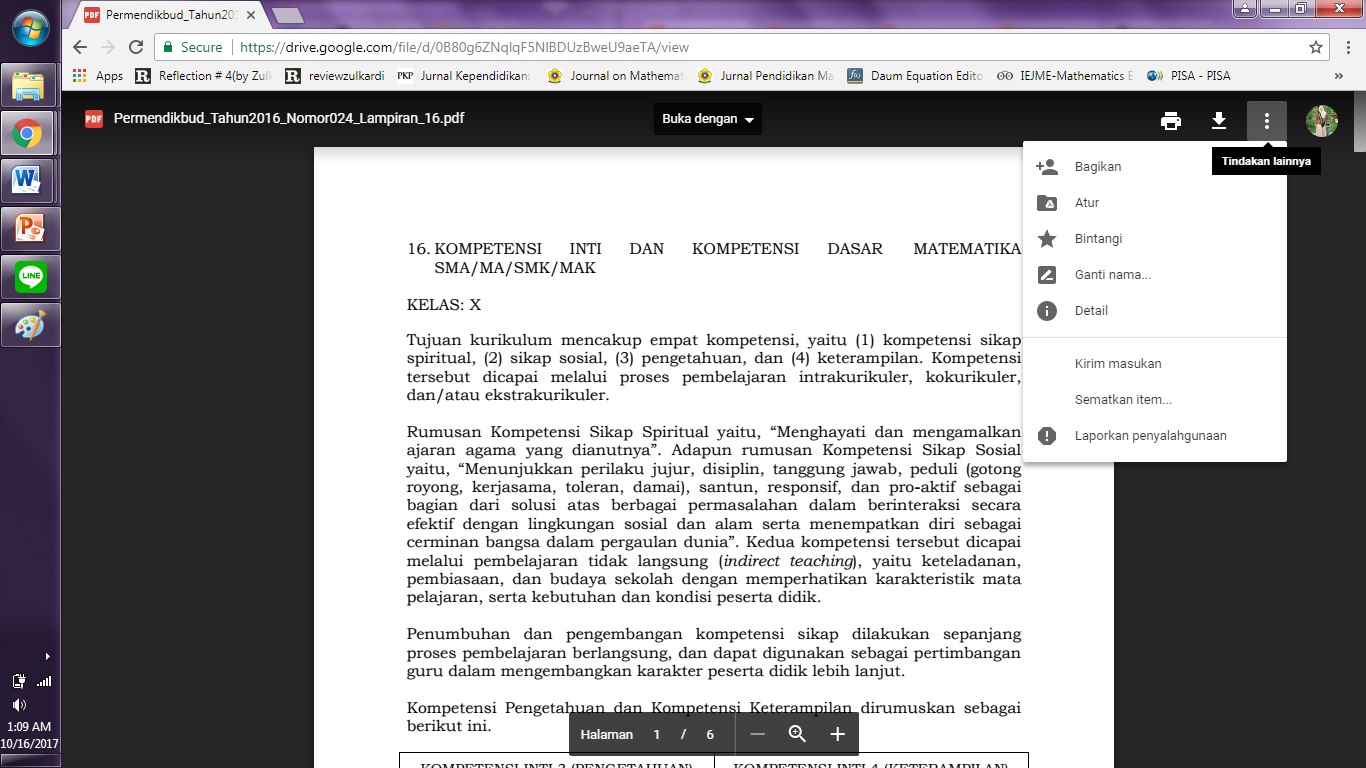This screenshot has height=768, width=1366.
Task: Open the Tindakan lainnya menu
Action: click(1266, 119)
